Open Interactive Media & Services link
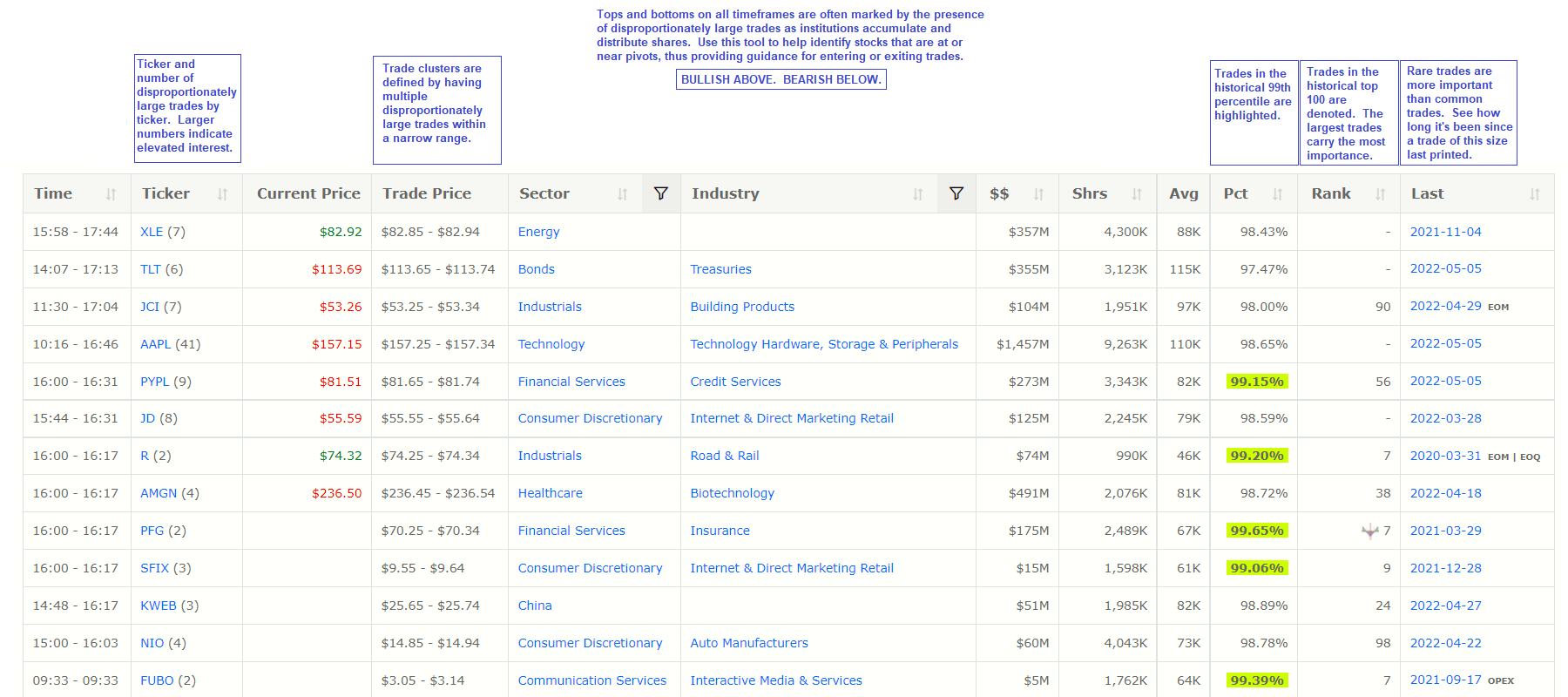Viewport: 1568px width, 697px height. pyautogui.click(x=776, y=680)
